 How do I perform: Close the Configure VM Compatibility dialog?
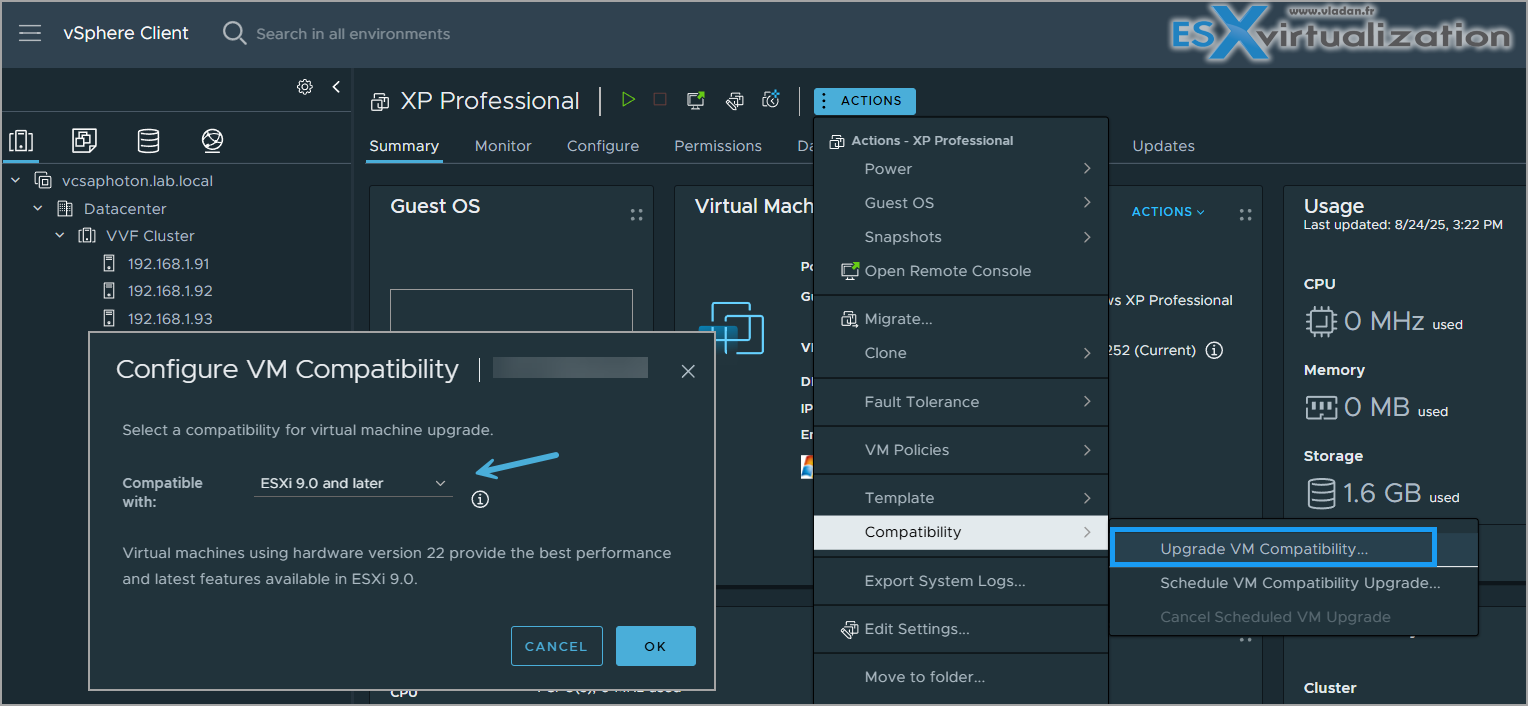(x=688, y=371)
